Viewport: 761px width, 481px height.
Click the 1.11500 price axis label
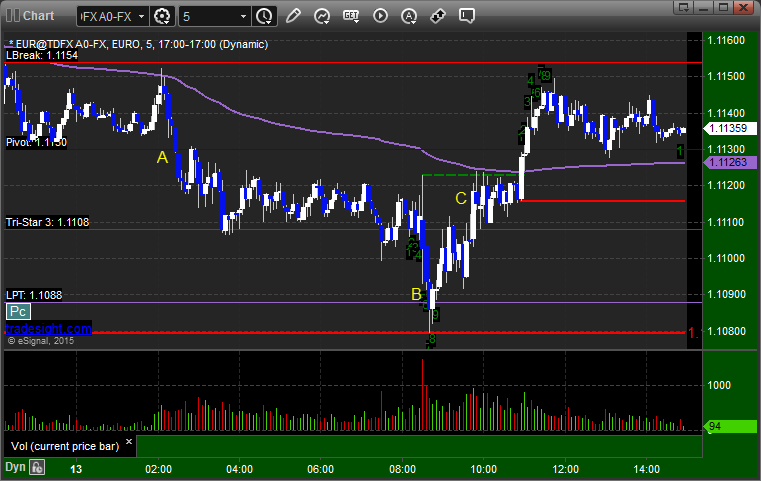[x=726, y=76]
